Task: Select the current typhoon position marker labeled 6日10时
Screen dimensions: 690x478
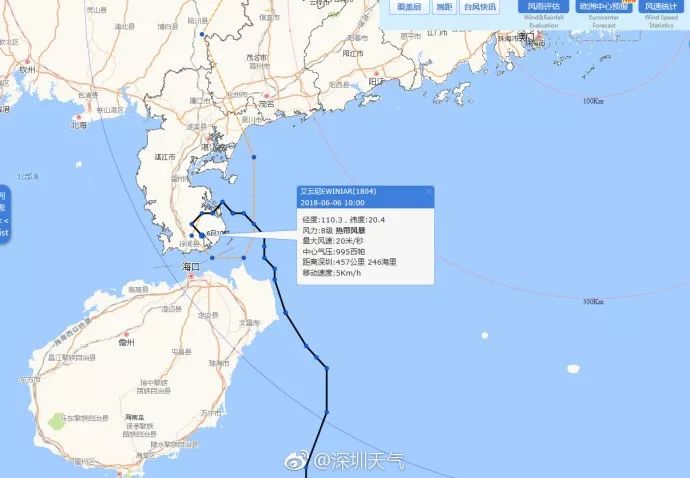Action: (x=202, y=235)
